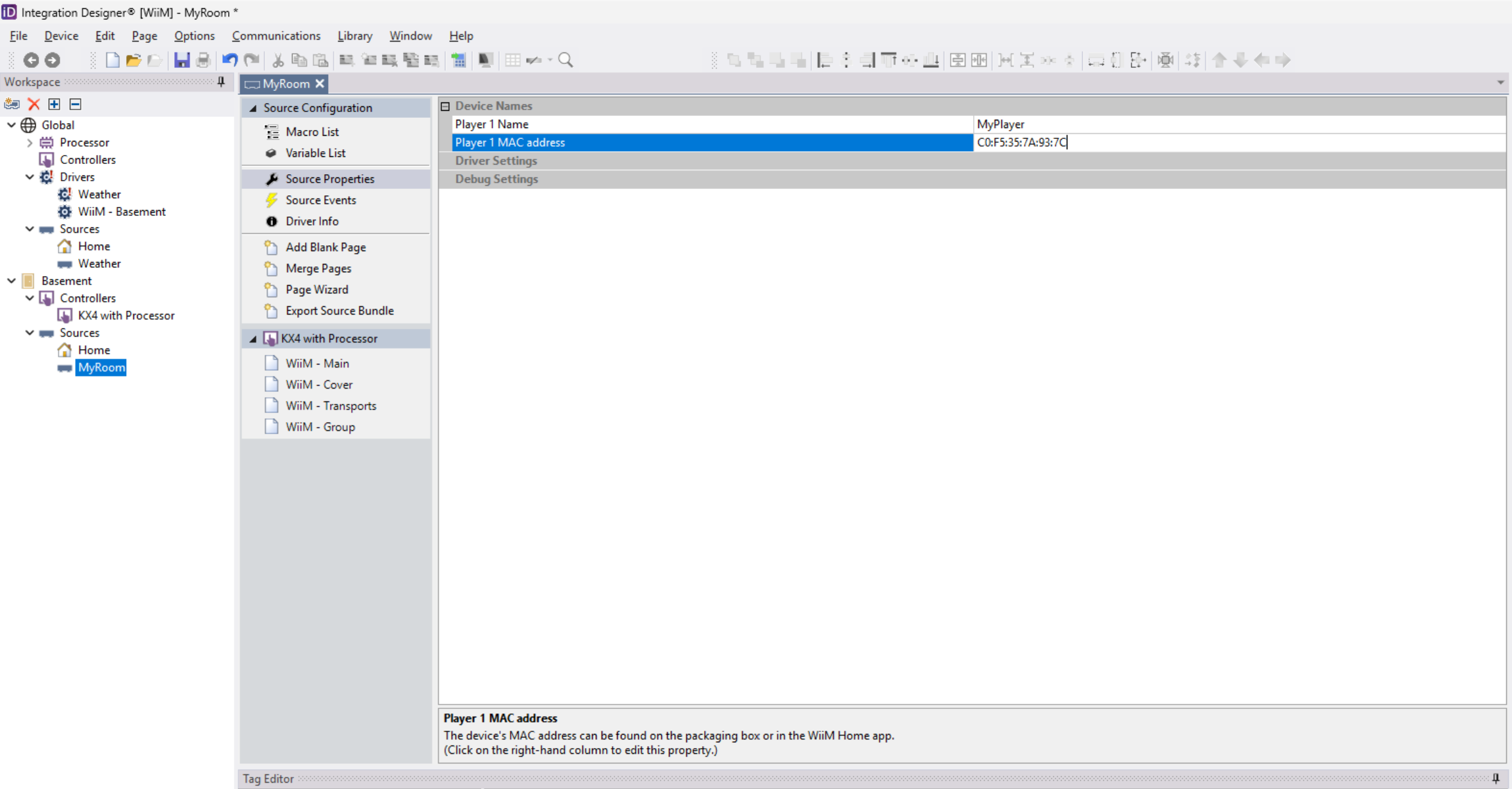Collapse the Source Configuration section
This screenshot has width=1512, height=789.
point(253,108)
